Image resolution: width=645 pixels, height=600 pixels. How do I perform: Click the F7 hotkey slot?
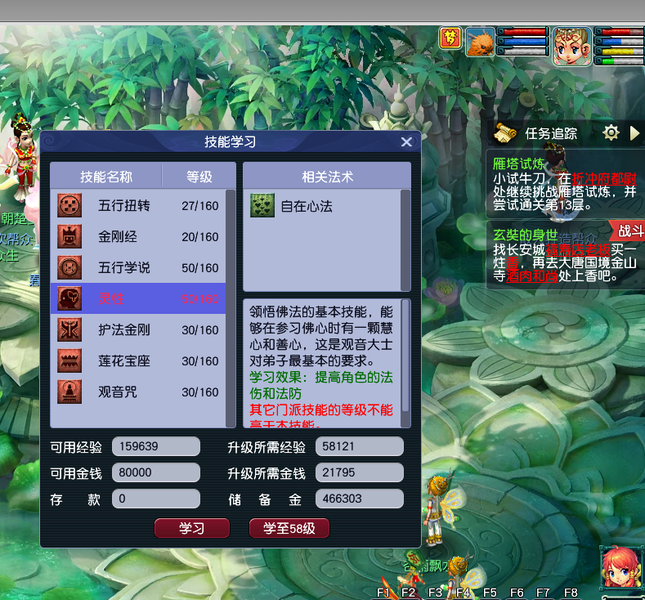[x=543, y=593]
